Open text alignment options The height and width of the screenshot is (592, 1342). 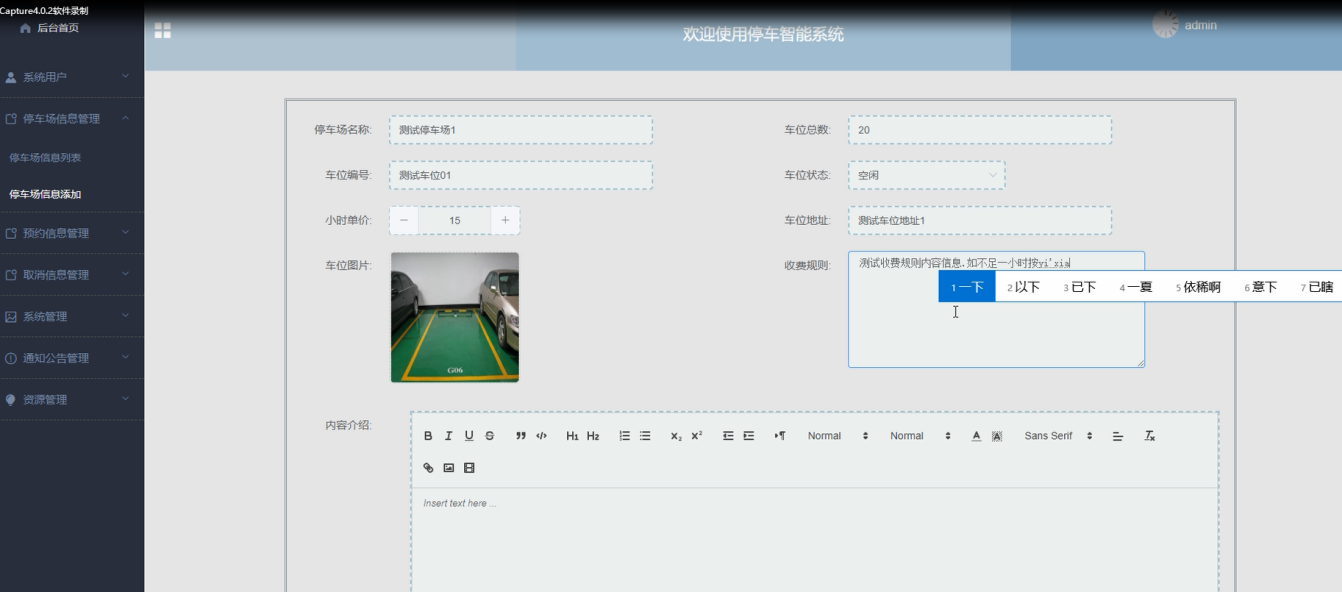click(x=1118, y=436)
